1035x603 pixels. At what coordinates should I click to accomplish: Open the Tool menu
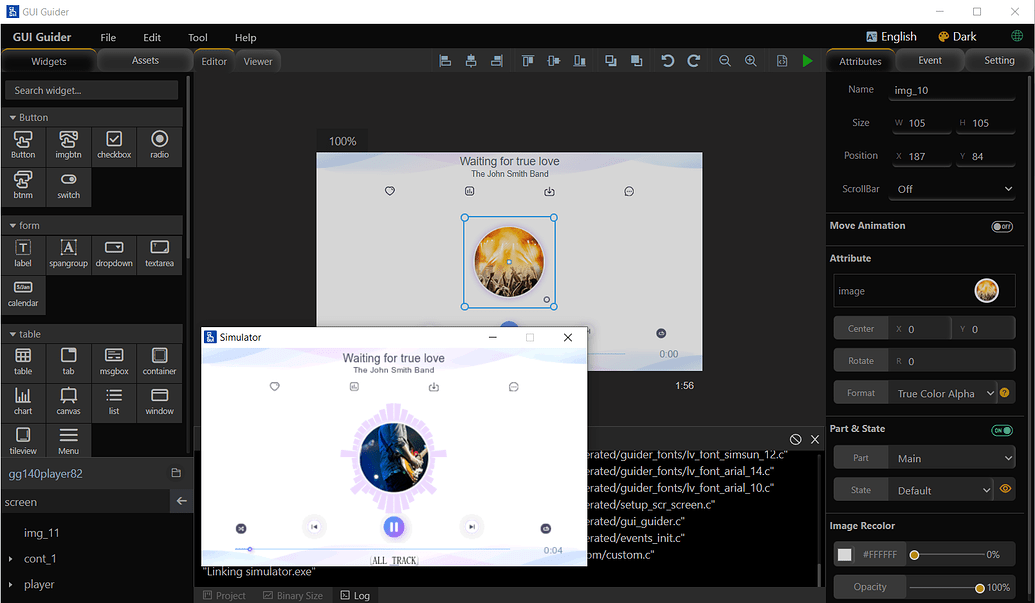click(197, 37)
